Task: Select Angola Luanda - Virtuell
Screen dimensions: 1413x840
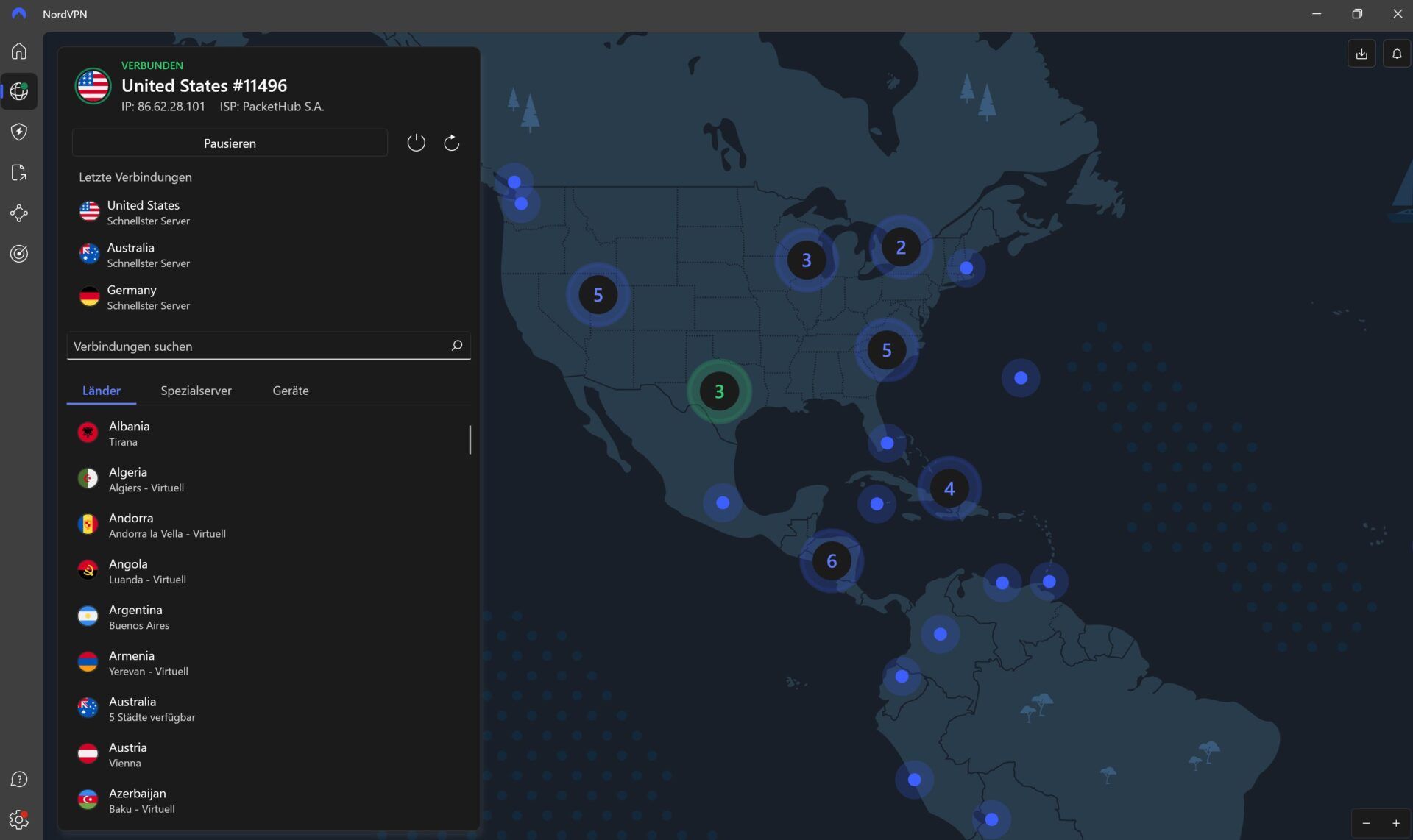Action: pyautogui.click(x=268, y=571)
